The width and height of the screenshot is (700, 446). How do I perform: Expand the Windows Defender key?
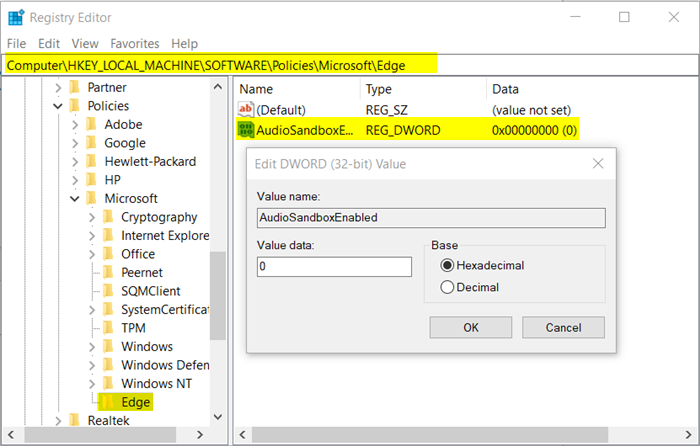coord(91,365)
